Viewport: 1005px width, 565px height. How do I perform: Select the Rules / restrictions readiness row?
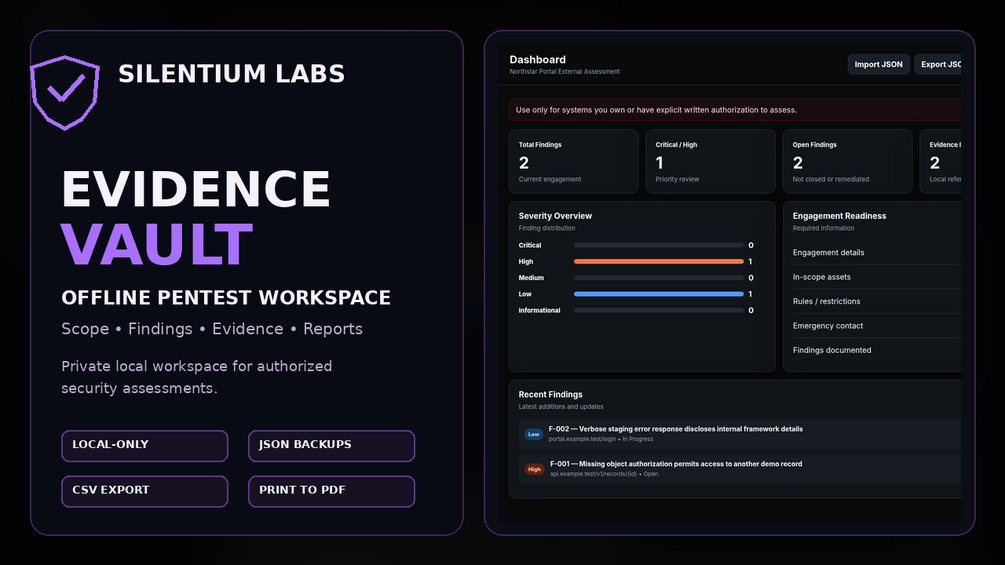click(x=876, y=301)
